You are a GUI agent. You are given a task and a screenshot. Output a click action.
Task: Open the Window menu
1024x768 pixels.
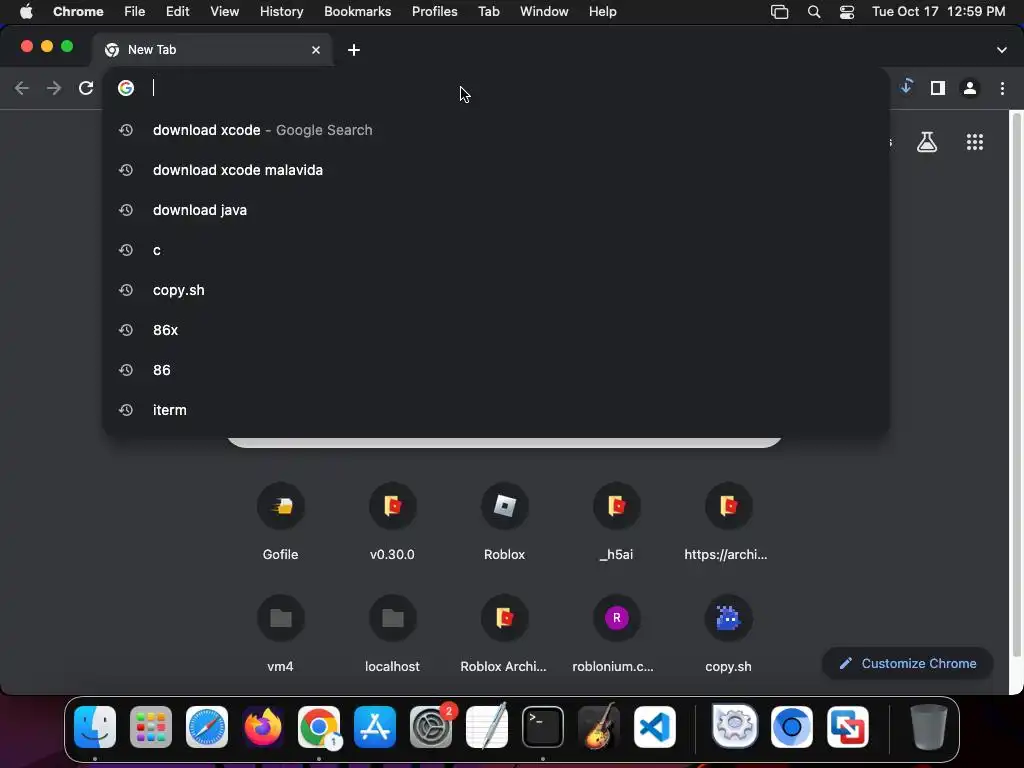pos(544,12)
